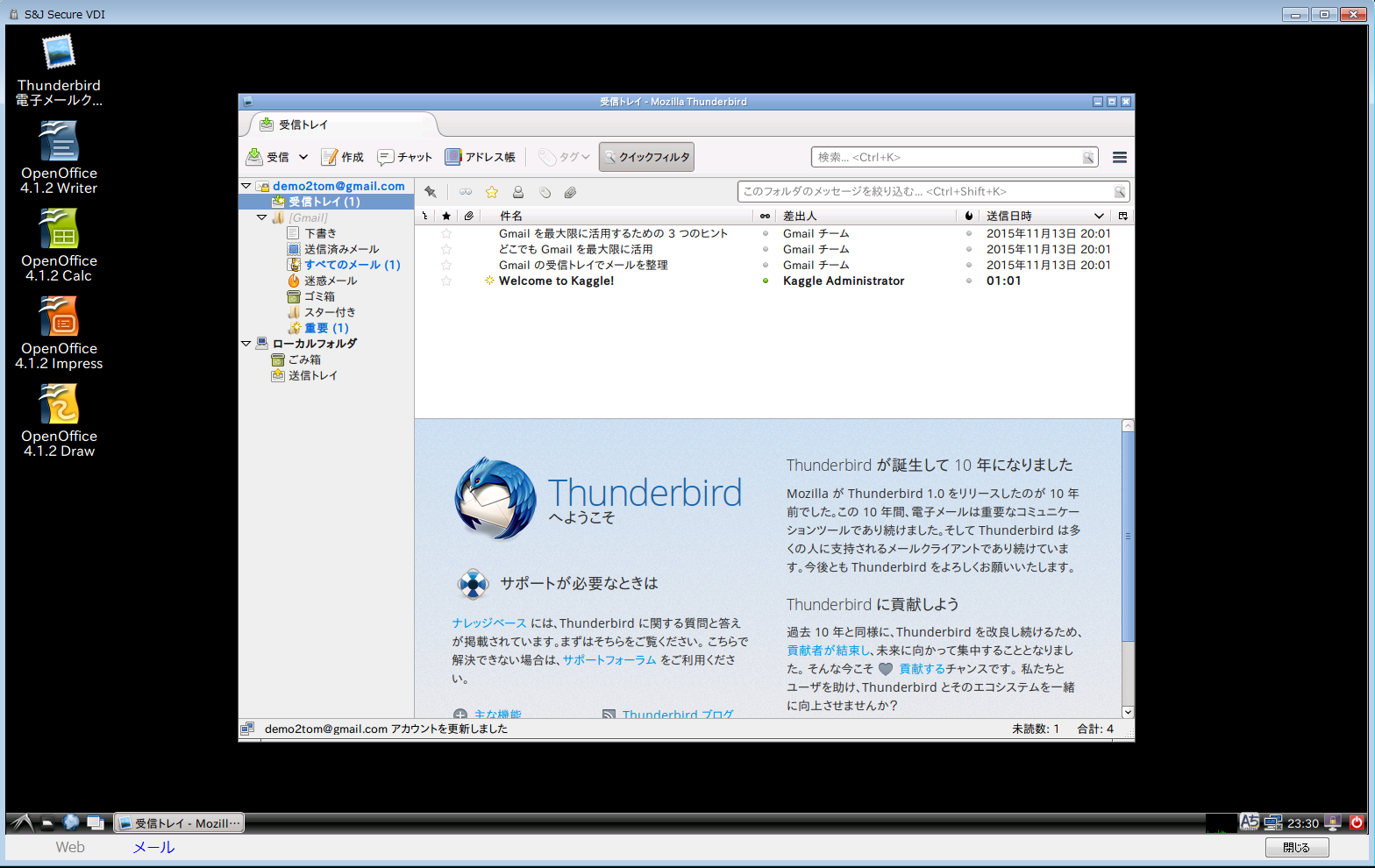1375x868 pixels.
Task: Click the welcome pane scrollbar down arrow
Action: (1128, 712)
